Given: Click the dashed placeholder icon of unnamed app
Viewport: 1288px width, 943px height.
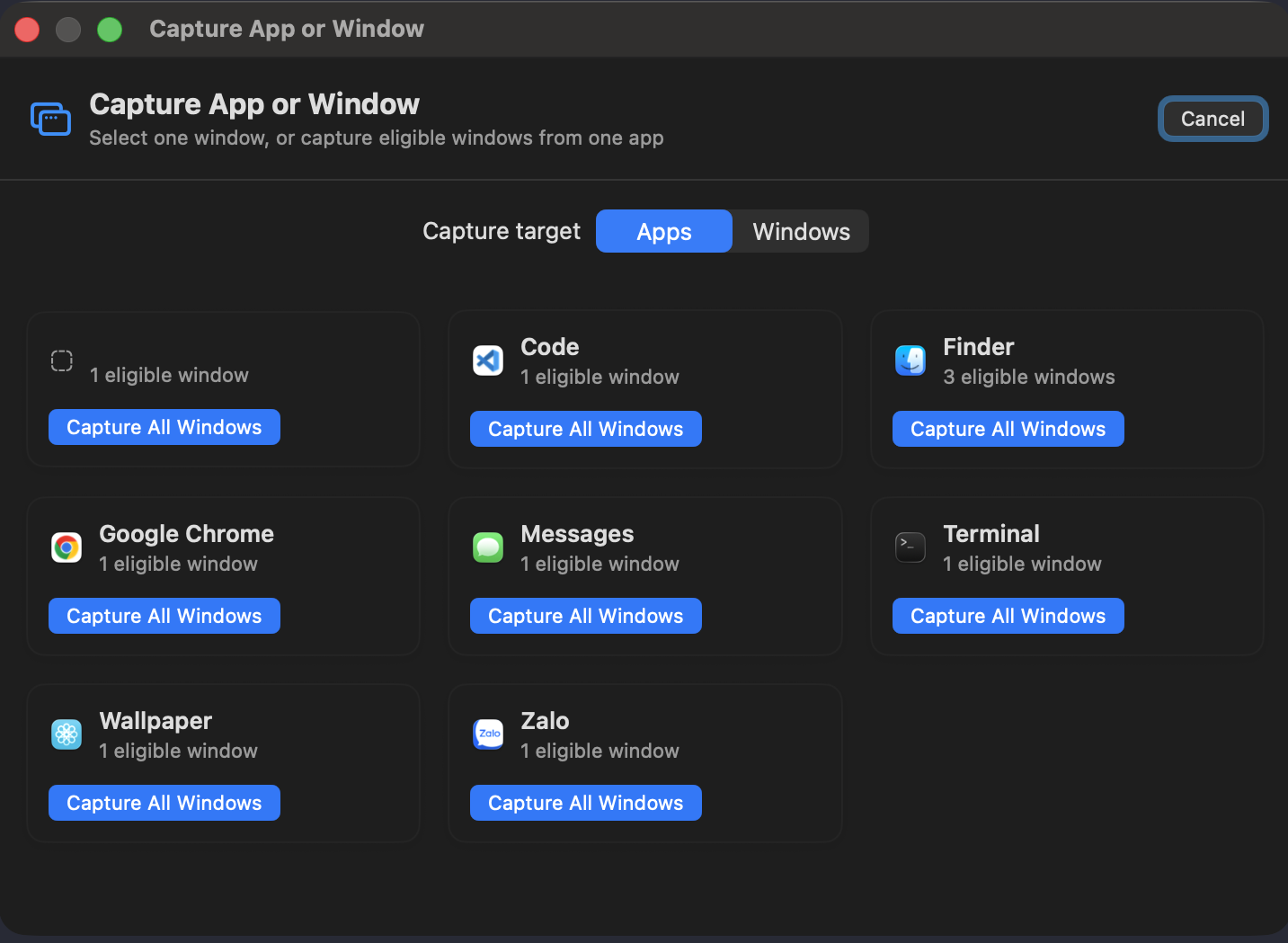Looking at the screenshot, I should click(62, 360).
